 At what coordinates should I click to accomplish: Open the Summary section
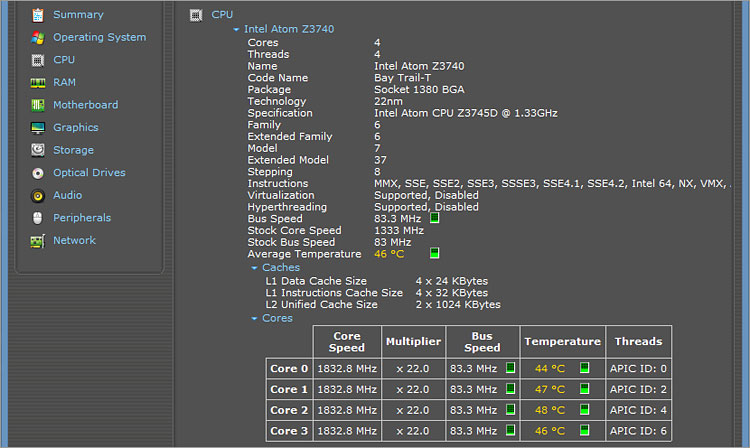click(x=78, y=15)
